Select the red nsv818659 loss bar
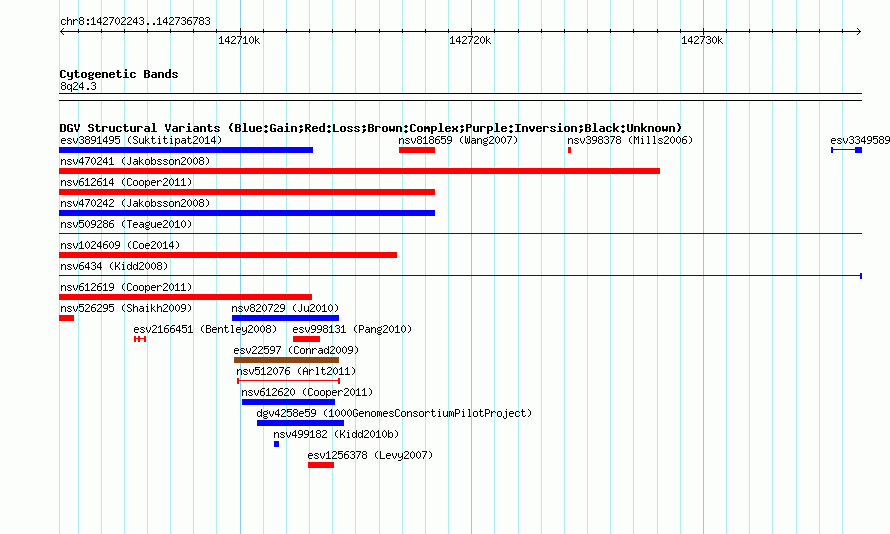890x534 pixels. pos(417,150)
